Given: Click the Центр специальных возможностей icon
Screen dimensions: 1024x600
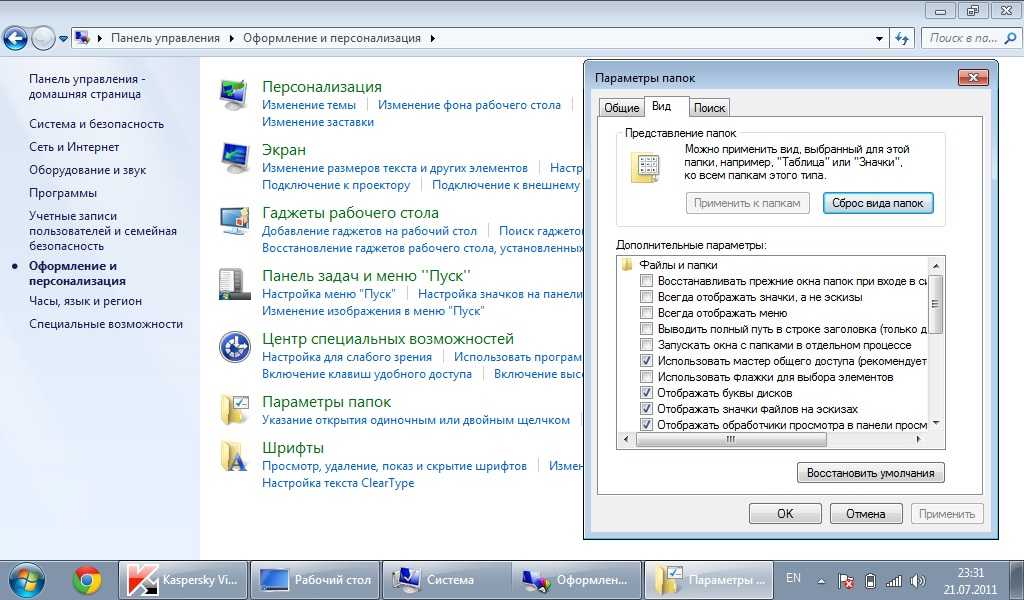Looking at the screenshot, I should click(234, 347).
